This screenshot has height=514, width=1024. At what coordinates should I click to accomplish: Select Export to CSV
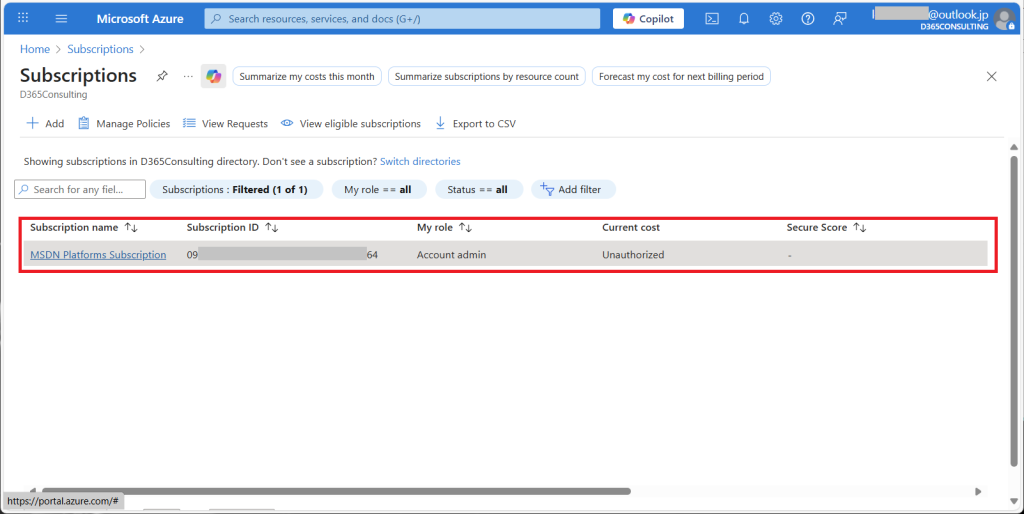tap(475, 124)
